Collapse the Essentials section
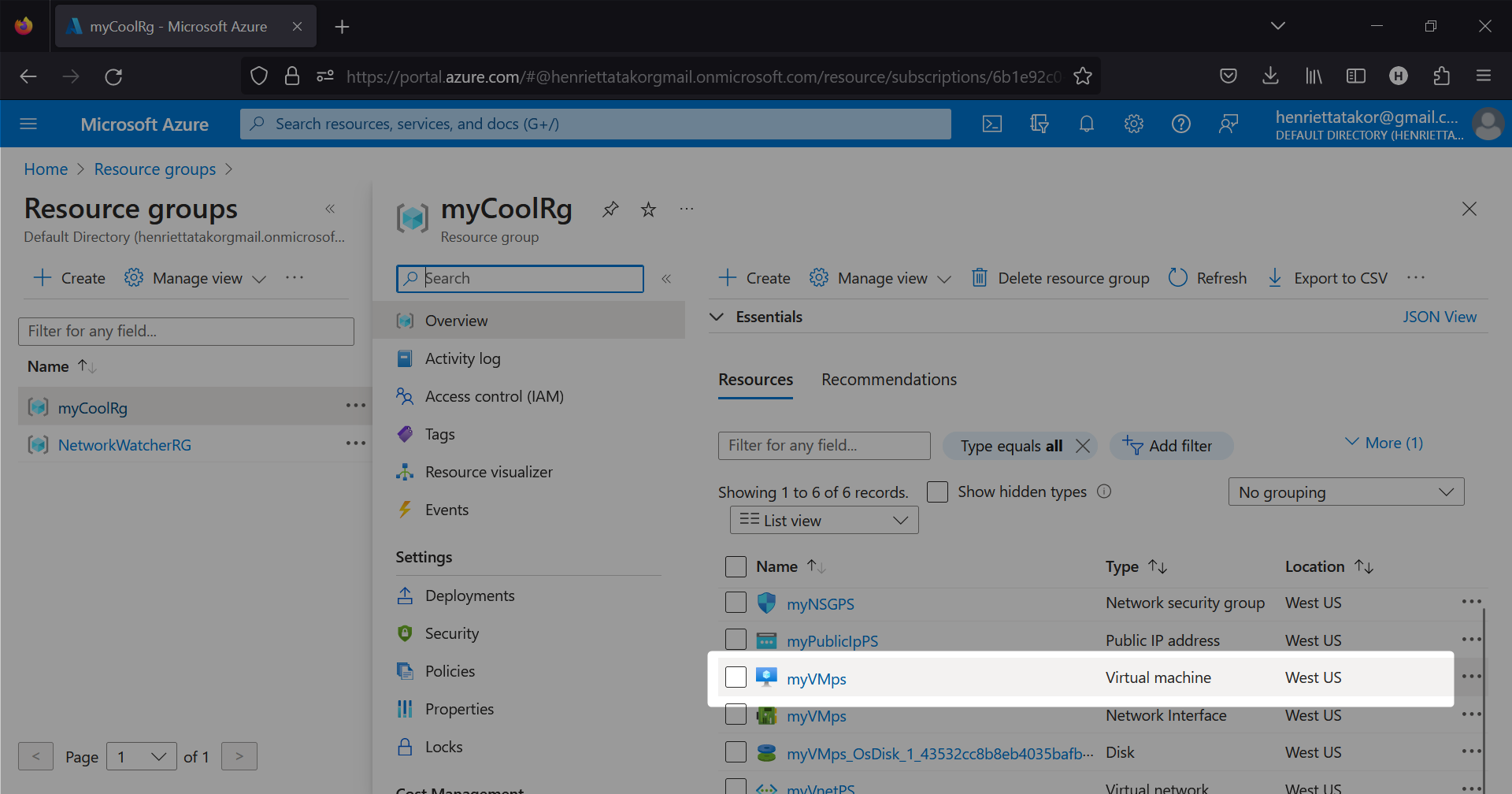This screenshot has height=794, width=1512. click(x=717, y=317)
